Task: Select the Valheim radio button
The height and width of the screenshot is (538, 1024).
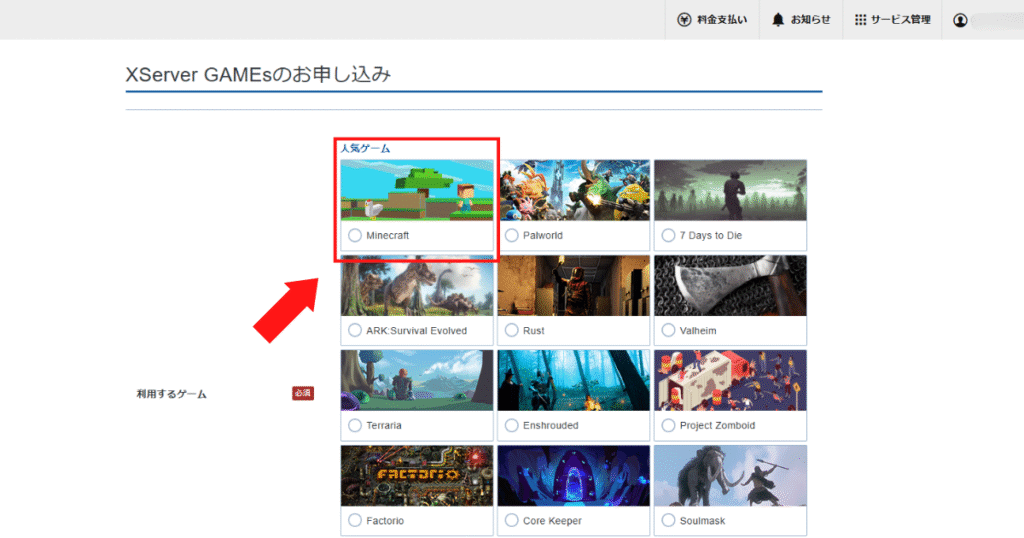Action: pos(668,330)
